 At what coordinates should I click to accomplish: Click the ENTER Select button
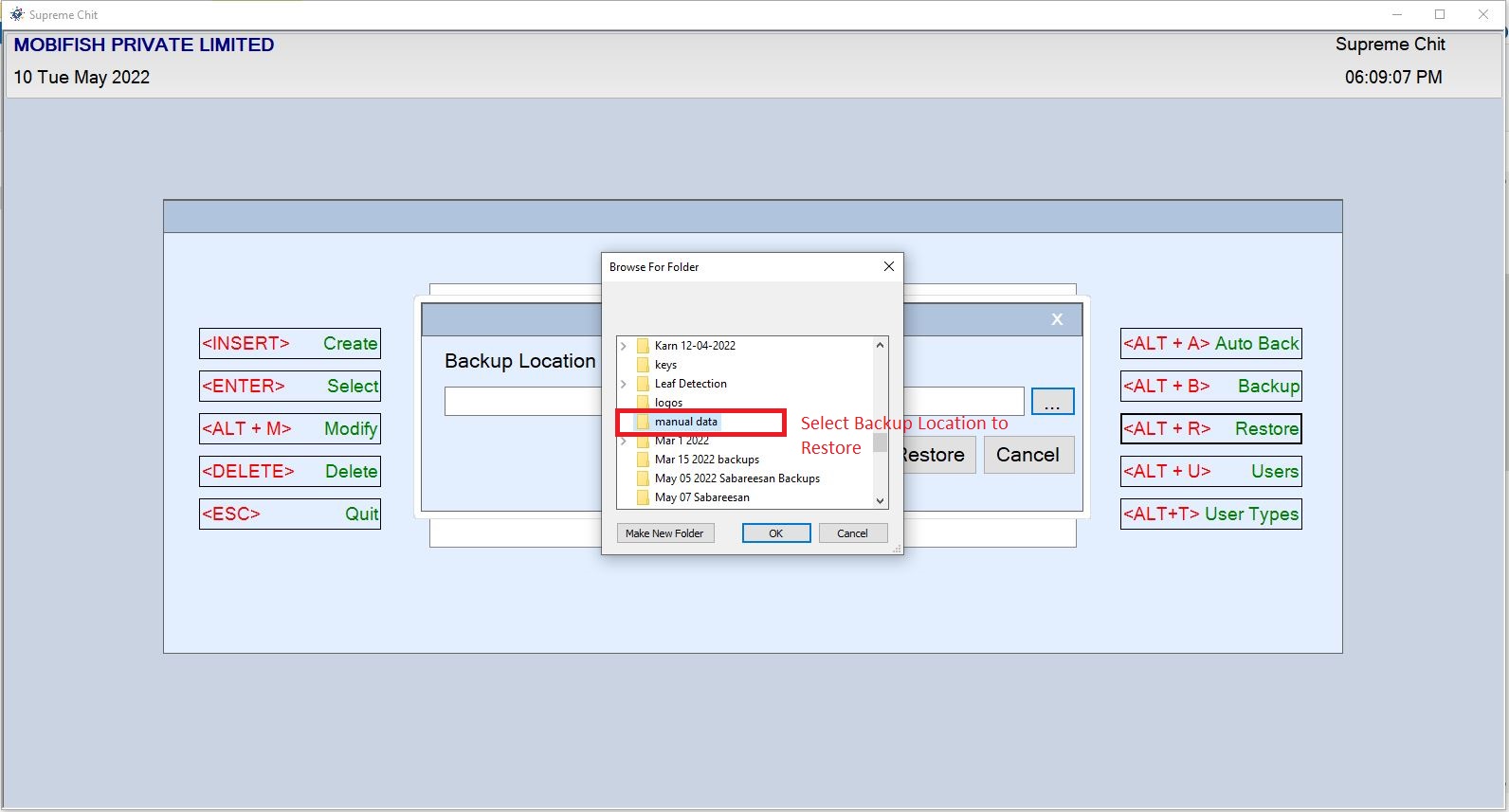coord(290,386)
